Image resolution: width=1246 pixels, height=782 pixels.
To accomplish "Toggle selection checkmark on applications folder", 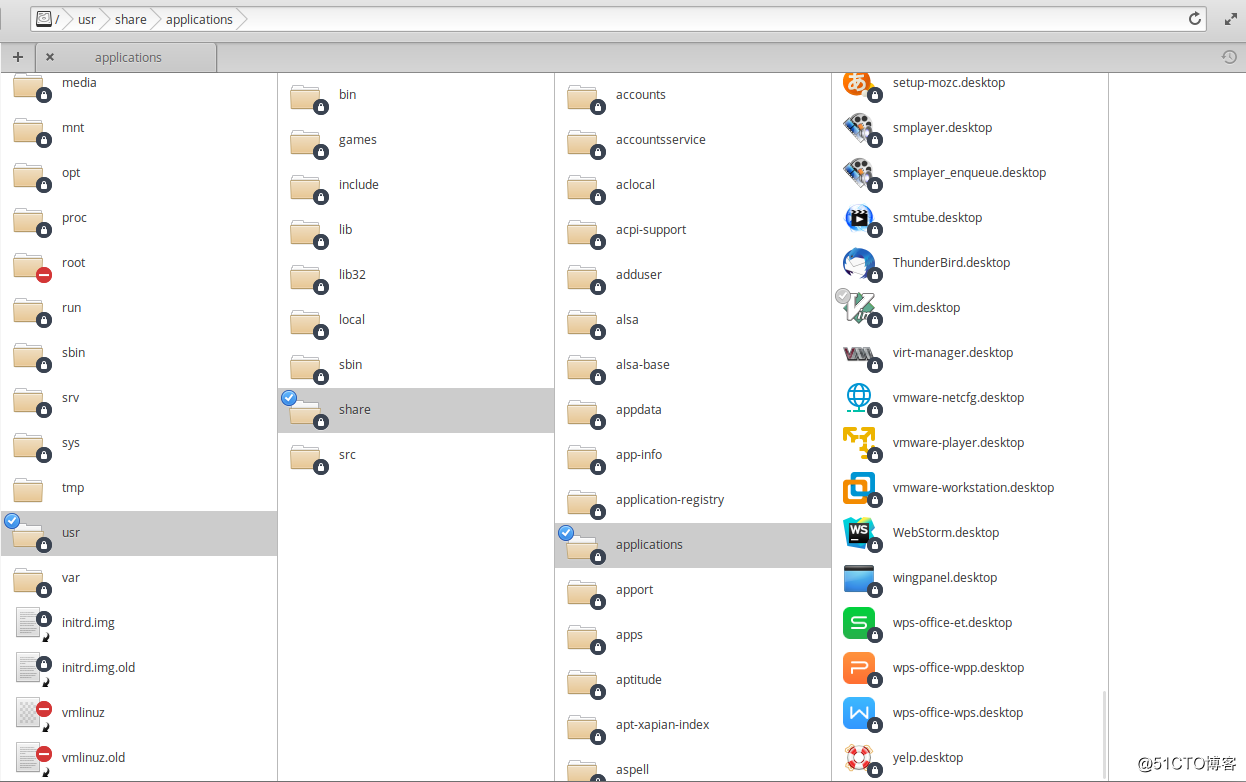I will pos(566,532).
